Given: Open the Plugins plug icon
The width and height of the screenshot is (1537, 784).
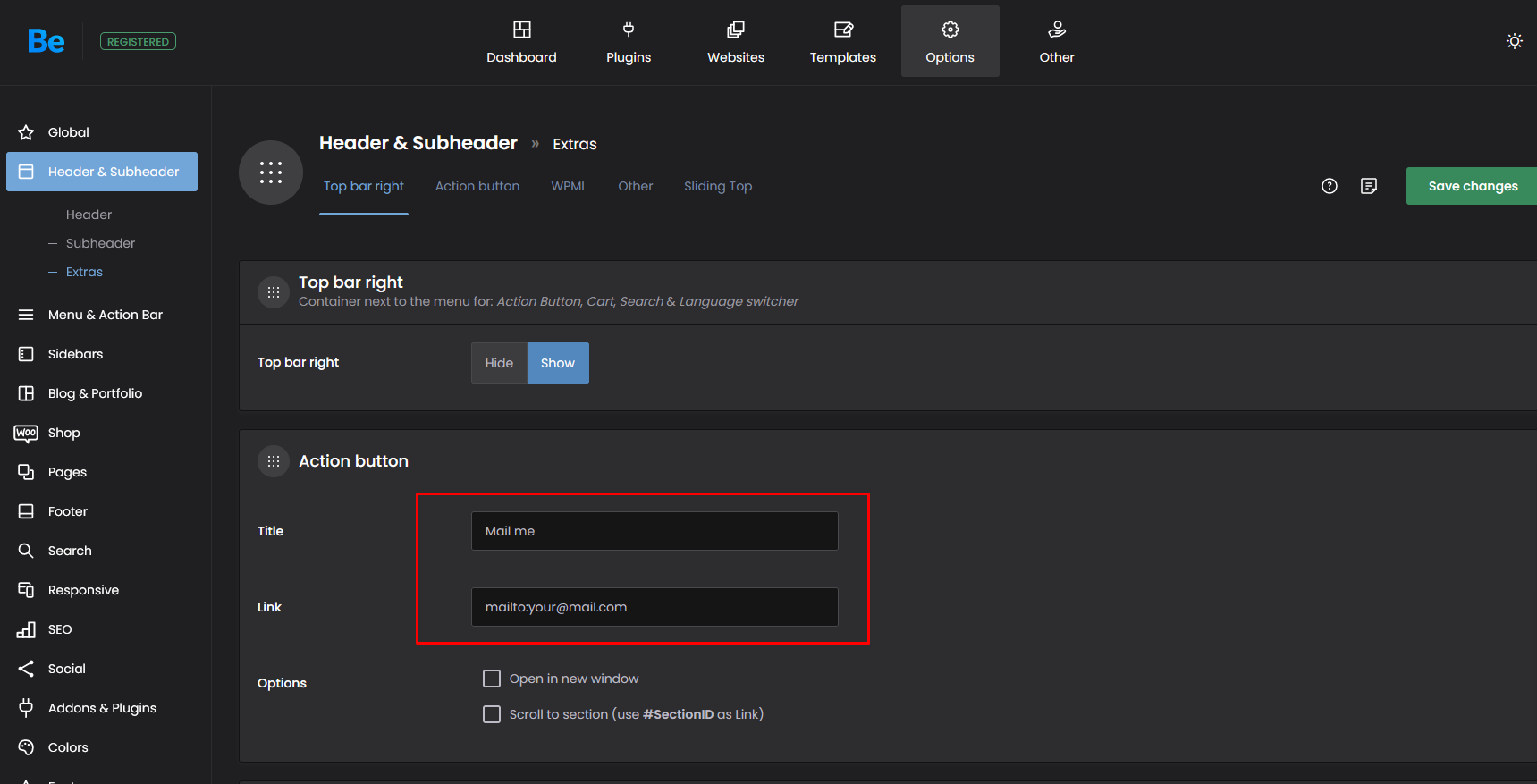Looking at the screenshot, I should tap(629, 30).
